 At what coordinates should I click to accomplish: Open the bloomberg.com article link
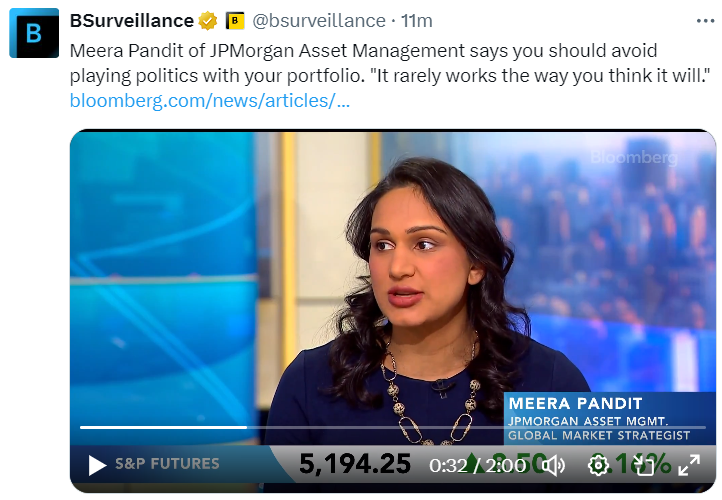210,101
